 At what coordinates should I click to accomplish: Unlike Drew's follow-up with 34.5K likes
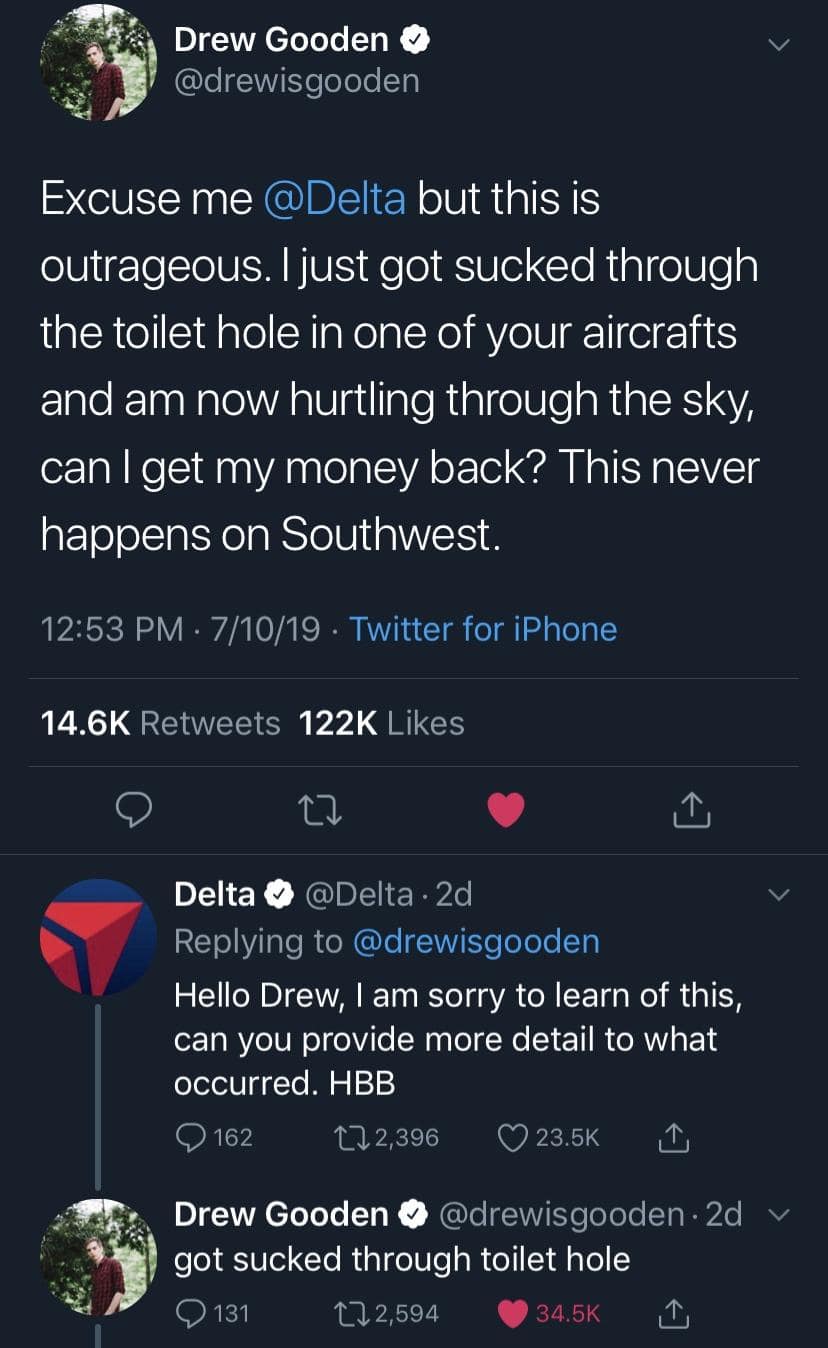[x=511, y=1313]
